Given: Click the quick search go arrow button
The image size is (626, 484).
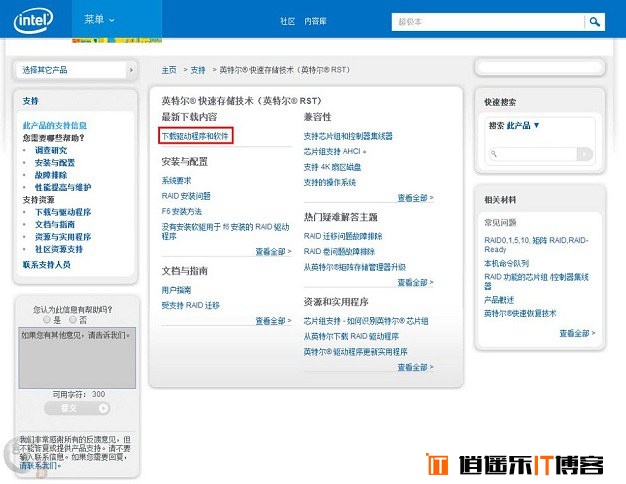Looking at the screenshot, I should [x=585, y=154].
